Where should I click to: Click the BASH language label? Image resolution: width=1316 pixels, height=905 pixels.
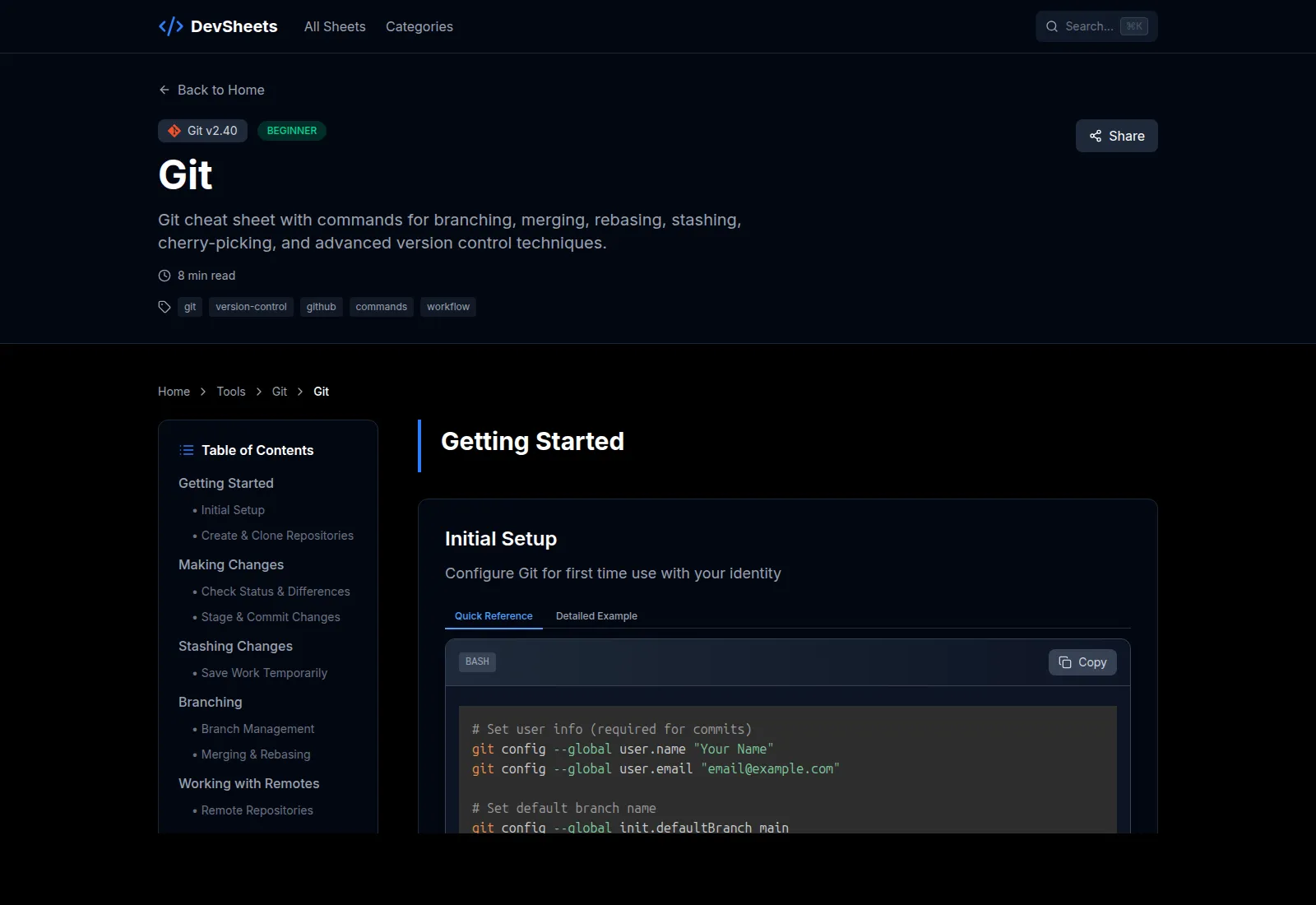[477, 661]
